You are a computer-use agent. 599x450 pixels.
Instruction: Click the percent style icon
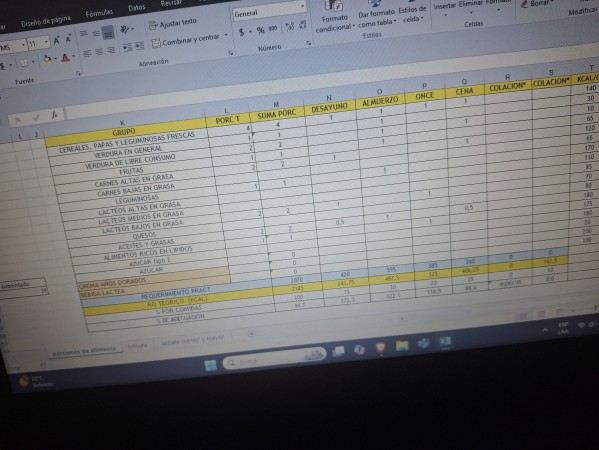261,30
